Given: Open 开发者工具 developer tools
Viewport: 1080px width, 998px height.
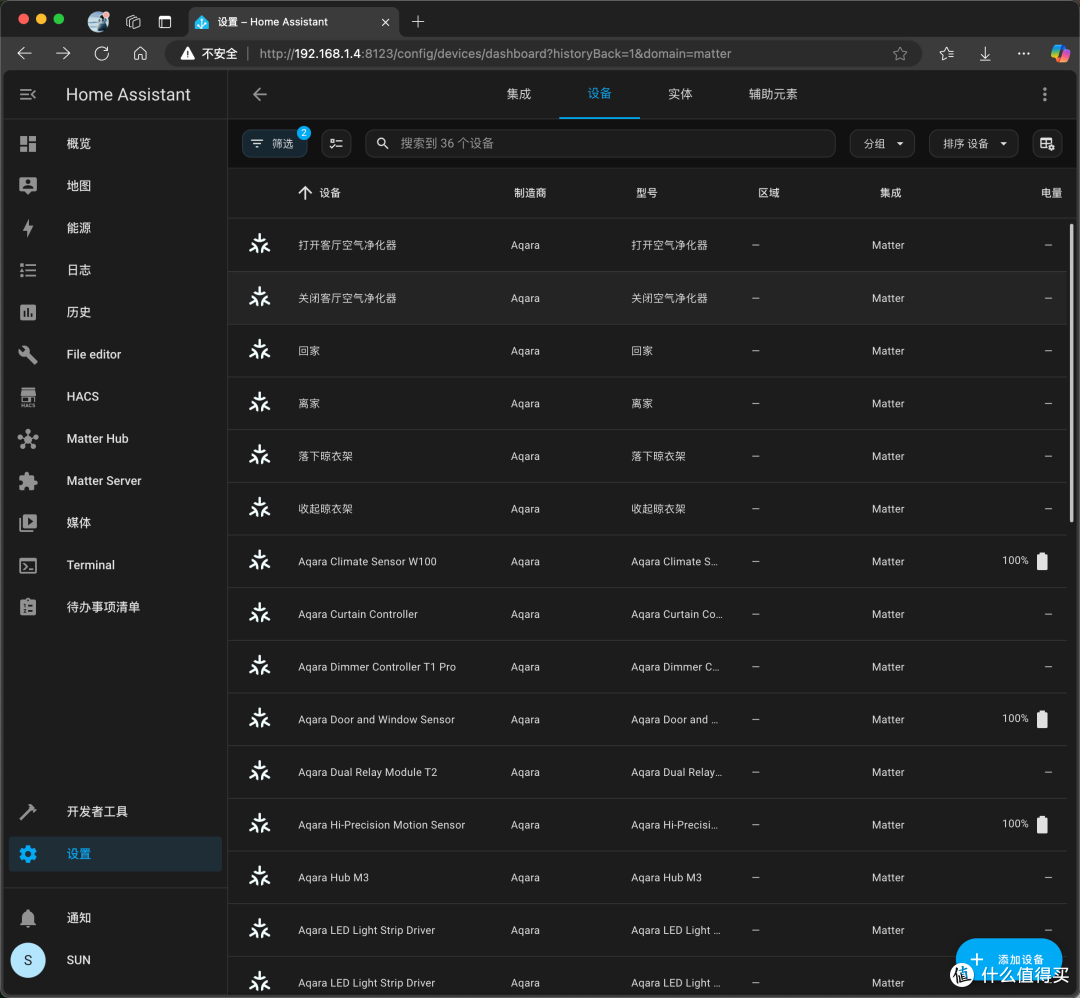Looking at the screenshot, I should click(114, 811).
